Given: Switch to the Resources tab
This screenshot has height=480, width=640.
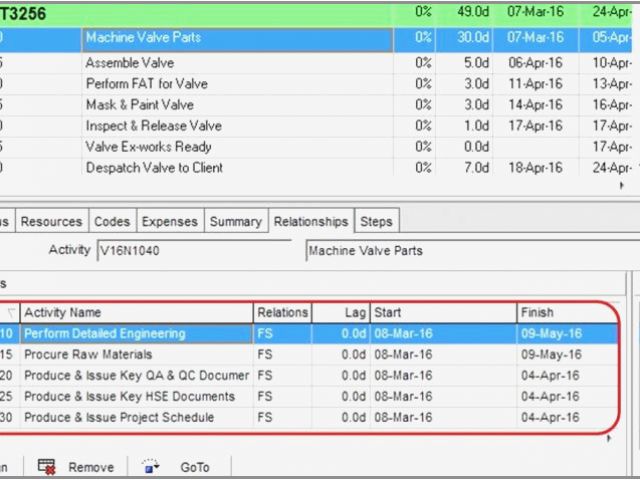Looking at the screenshot, I should point(51,221).
